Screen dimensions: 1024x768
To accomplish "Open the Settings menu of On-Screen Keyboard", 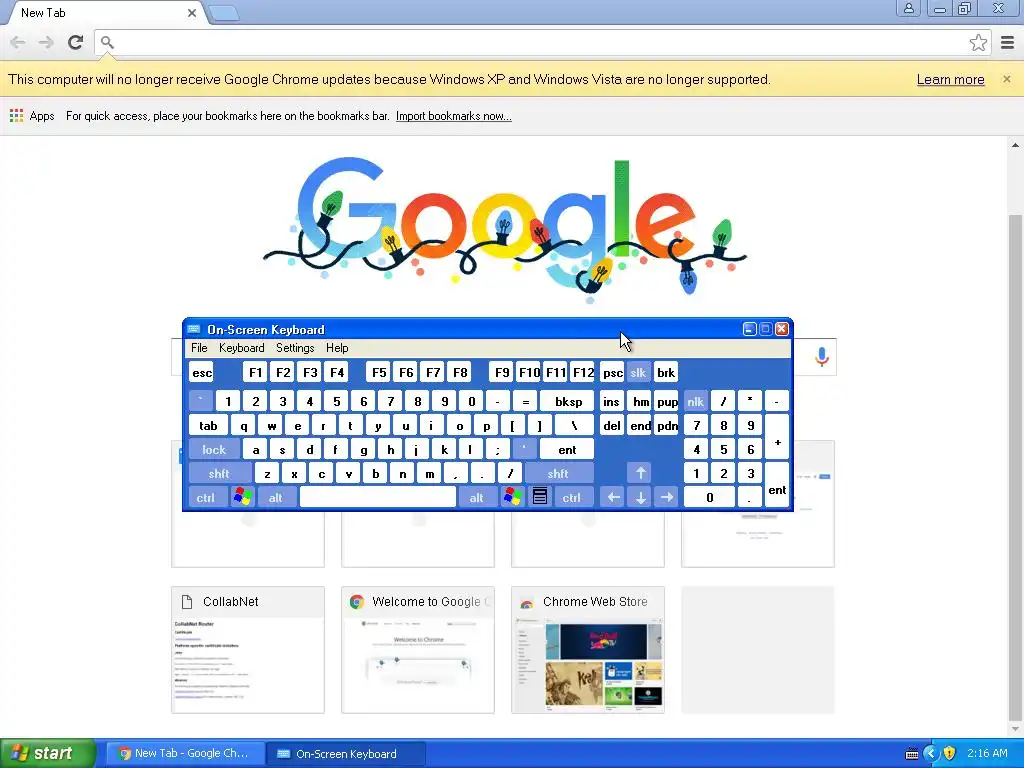I will [295, 348].
